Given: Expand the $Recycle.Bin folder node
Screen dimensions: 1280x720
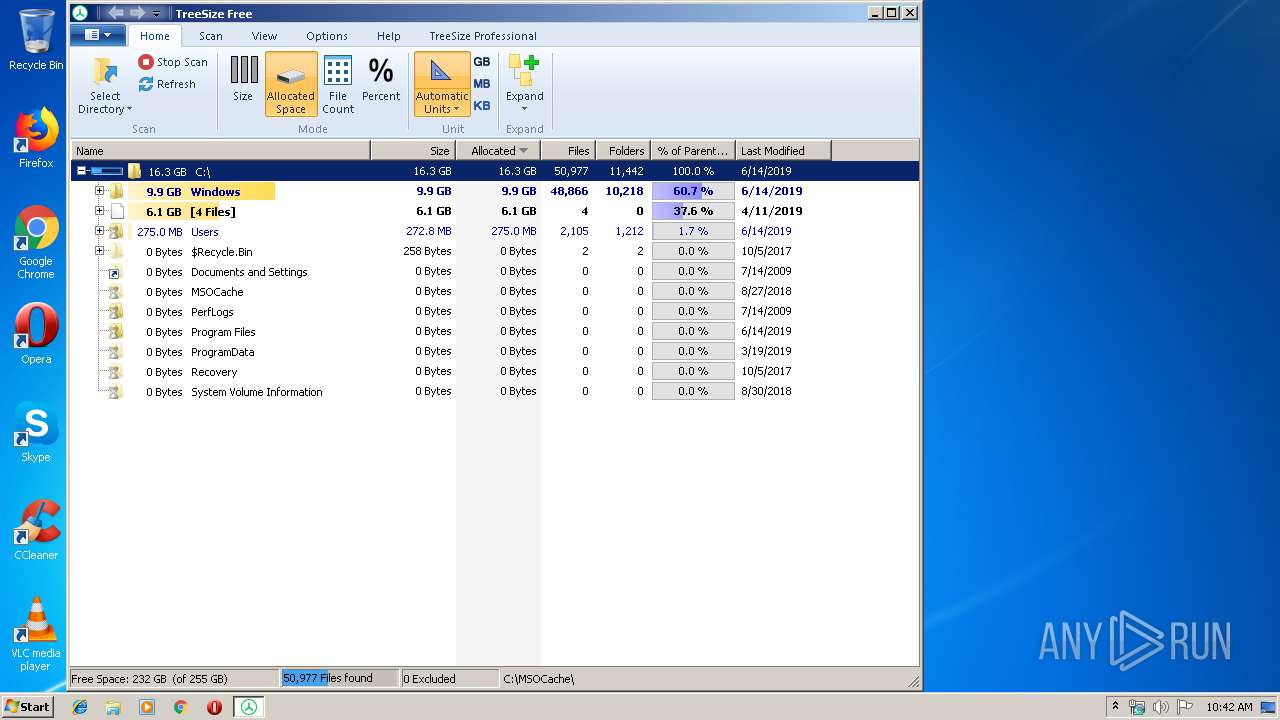Looking at the screenshot, I should pos(99,251).
